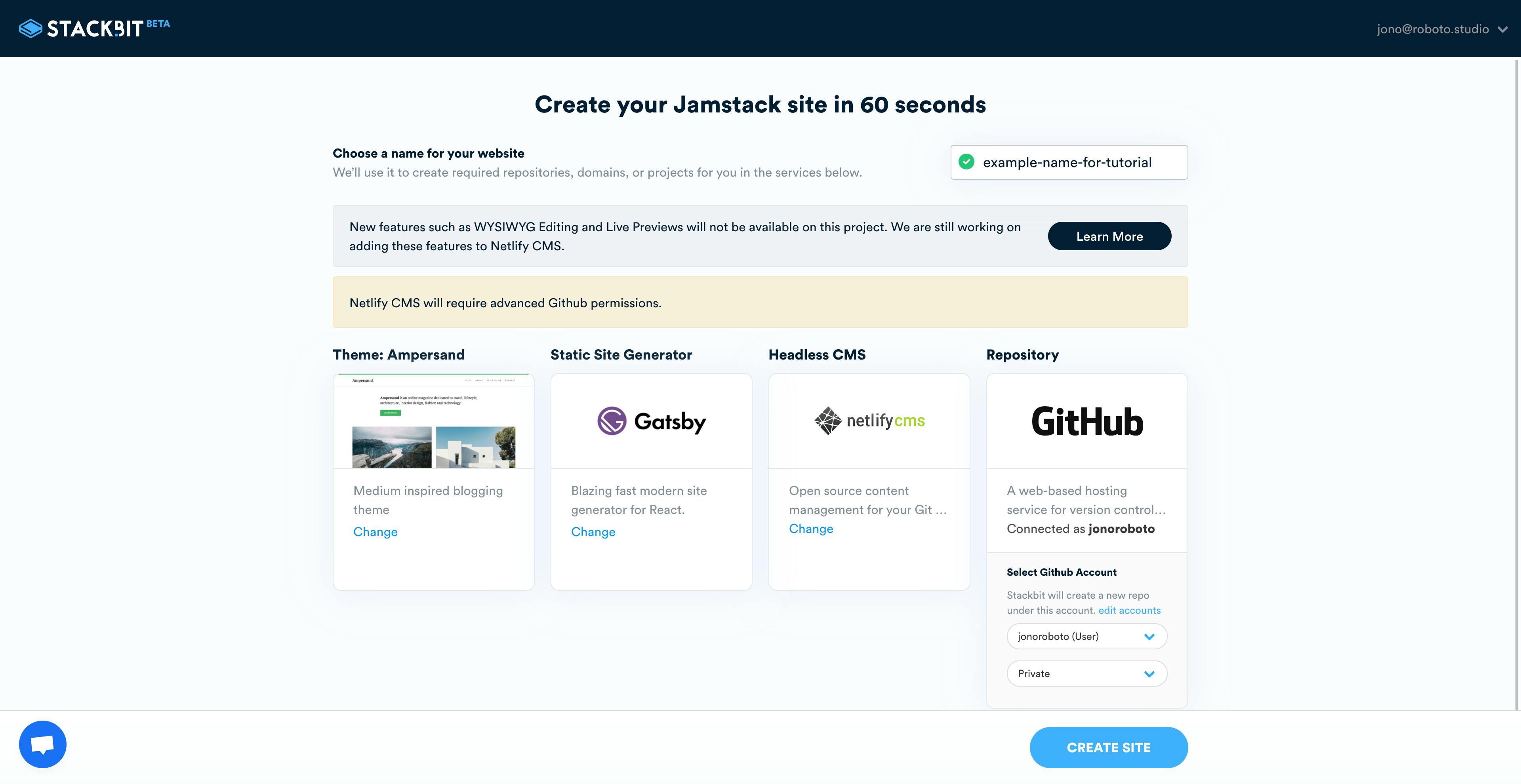This screenshot has height=784, width=1521.
Task: Click the Netlify CMS logo
Action: pos(869,421)
